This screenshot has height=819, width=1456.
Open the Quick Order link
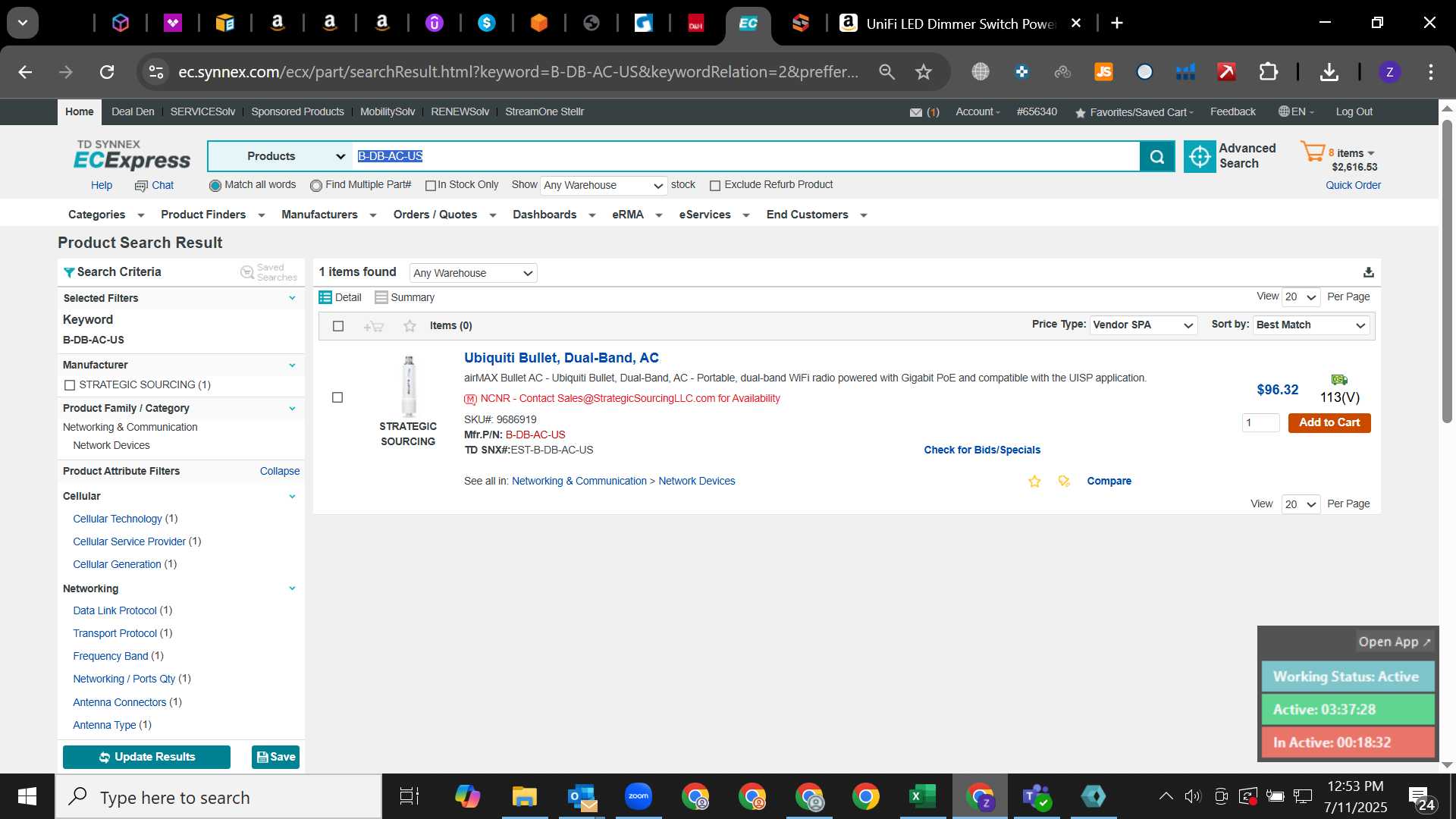[x=1353, y=186]
